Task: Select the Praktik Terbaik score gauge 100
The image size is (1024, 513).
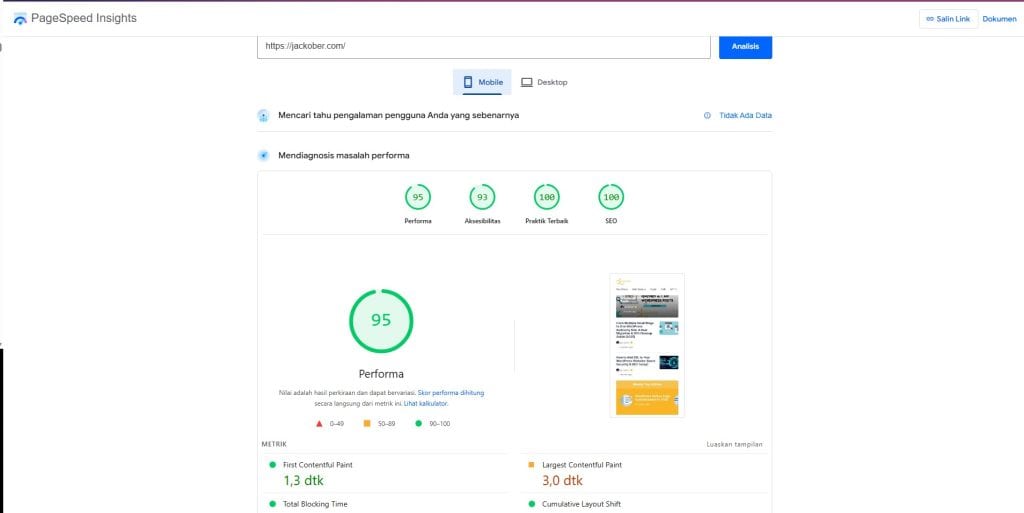Action: 547,197
